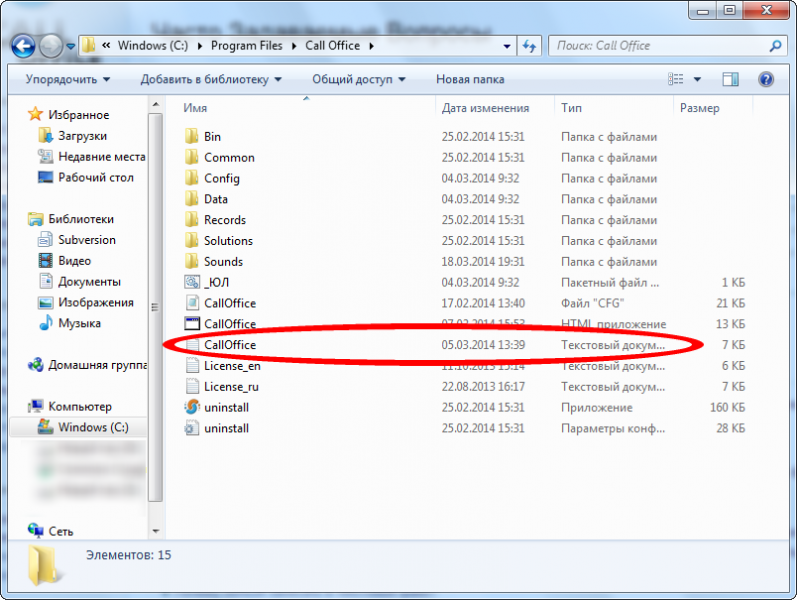Click the refresh icon next to address bar
The width and height of the screenshot is (797, 600).
[529, 46]
